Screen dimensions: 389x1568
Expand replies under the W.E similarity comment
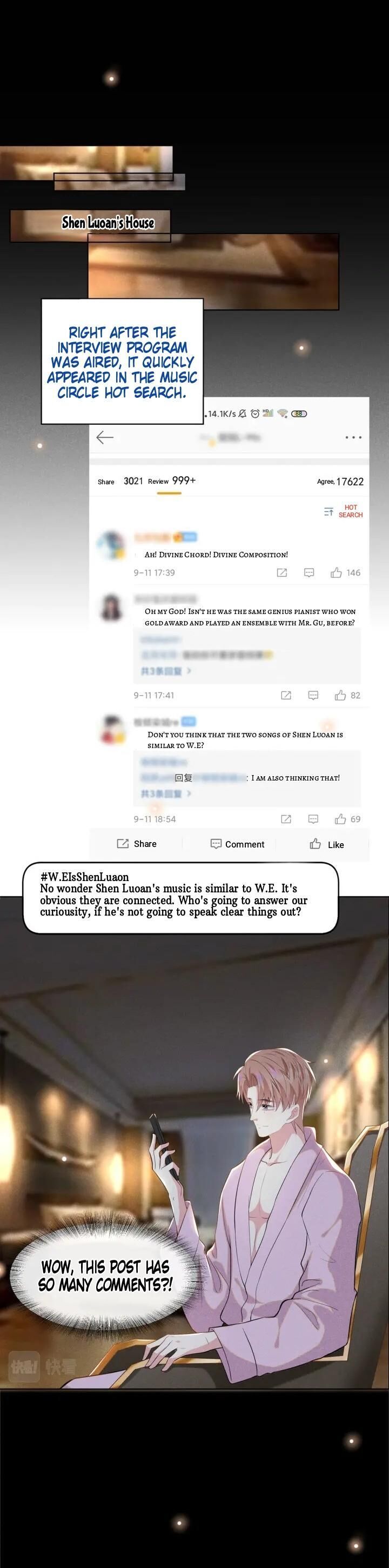click(166, 794)
